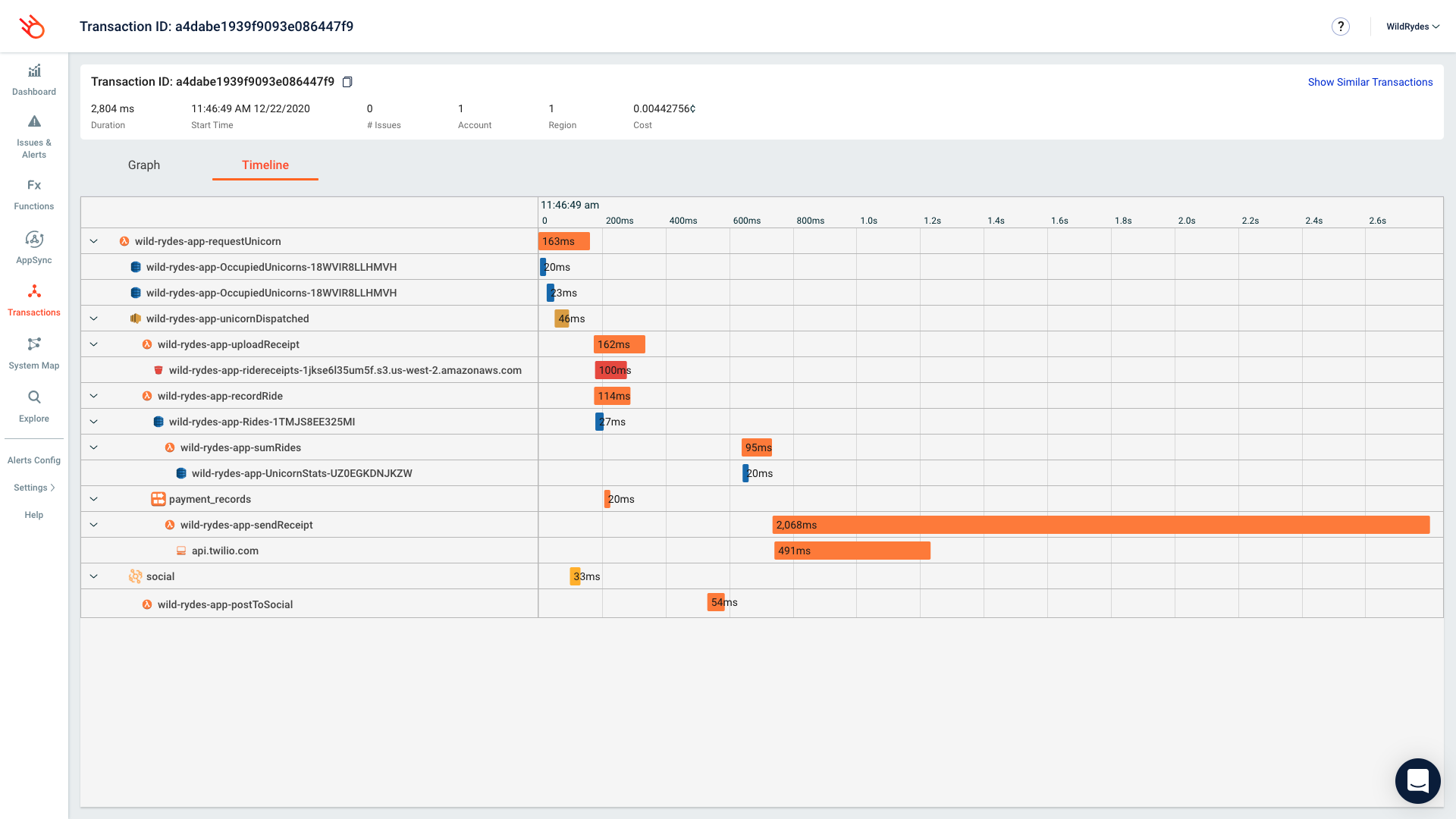Click the 11:46:49 AM 12/22/2020 start time
Image resolution: width=1456 pixels, height=819 pixels.
pyautogui.click(x=250, y=108)
